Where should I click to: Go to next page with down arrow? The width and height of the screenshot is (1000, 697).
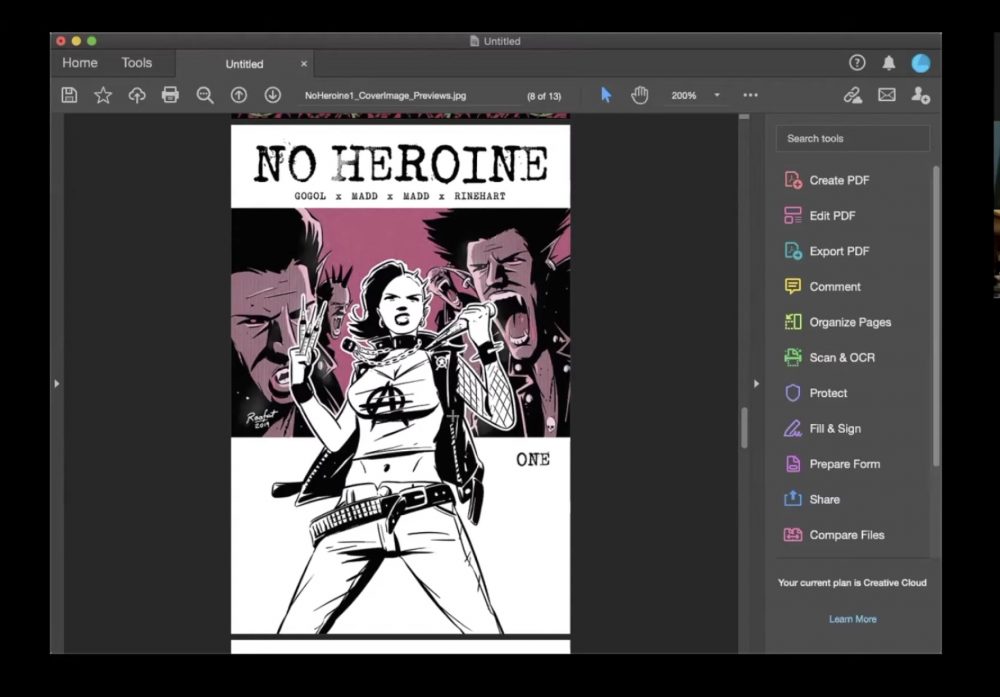coord(272,95)
